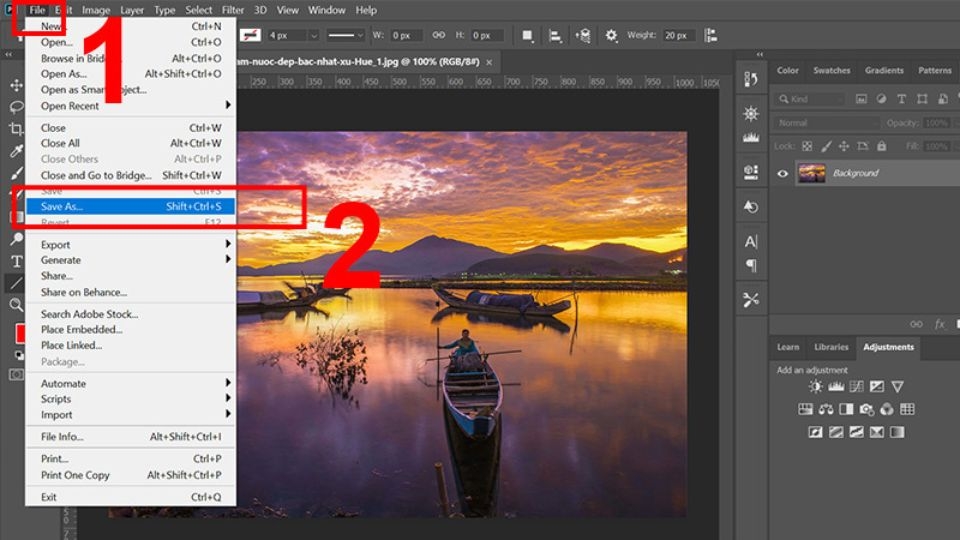Select the Eyedropper tool
The height and width of the screenshot is (540, 960).
pyautogui.click(x=17, y=151)
